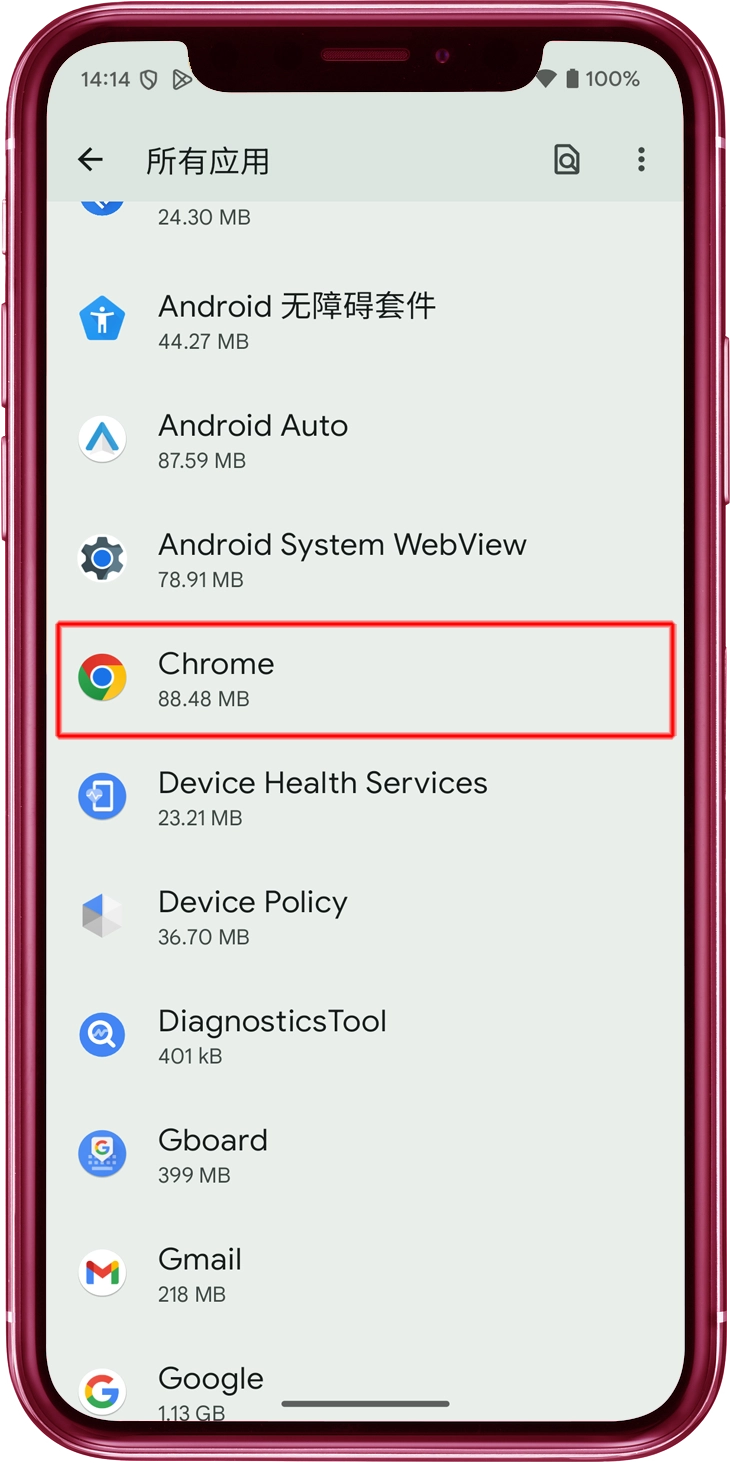The image size is (732, 1463).
Task: Open Android Auto 87.59 MB entry
Action: [366, 440]
